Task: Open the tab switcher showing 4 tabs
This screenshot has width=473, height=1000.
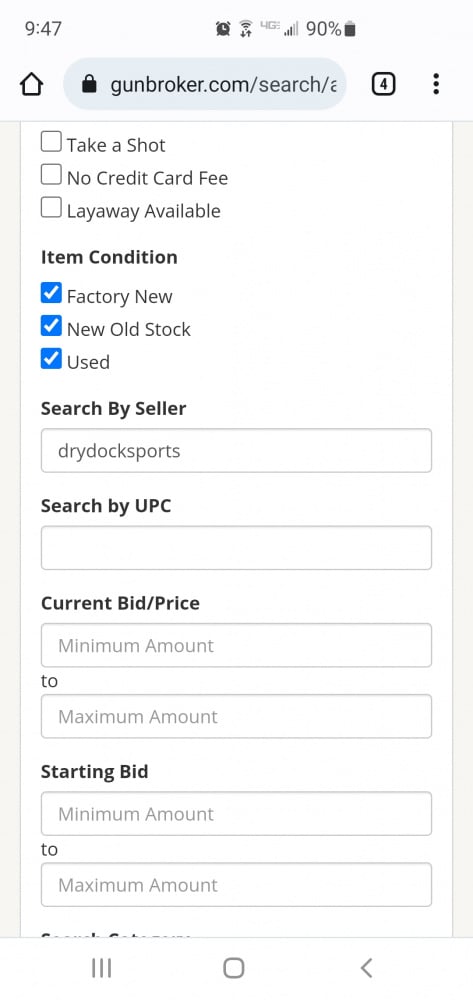Action: [x=383, y=84]
